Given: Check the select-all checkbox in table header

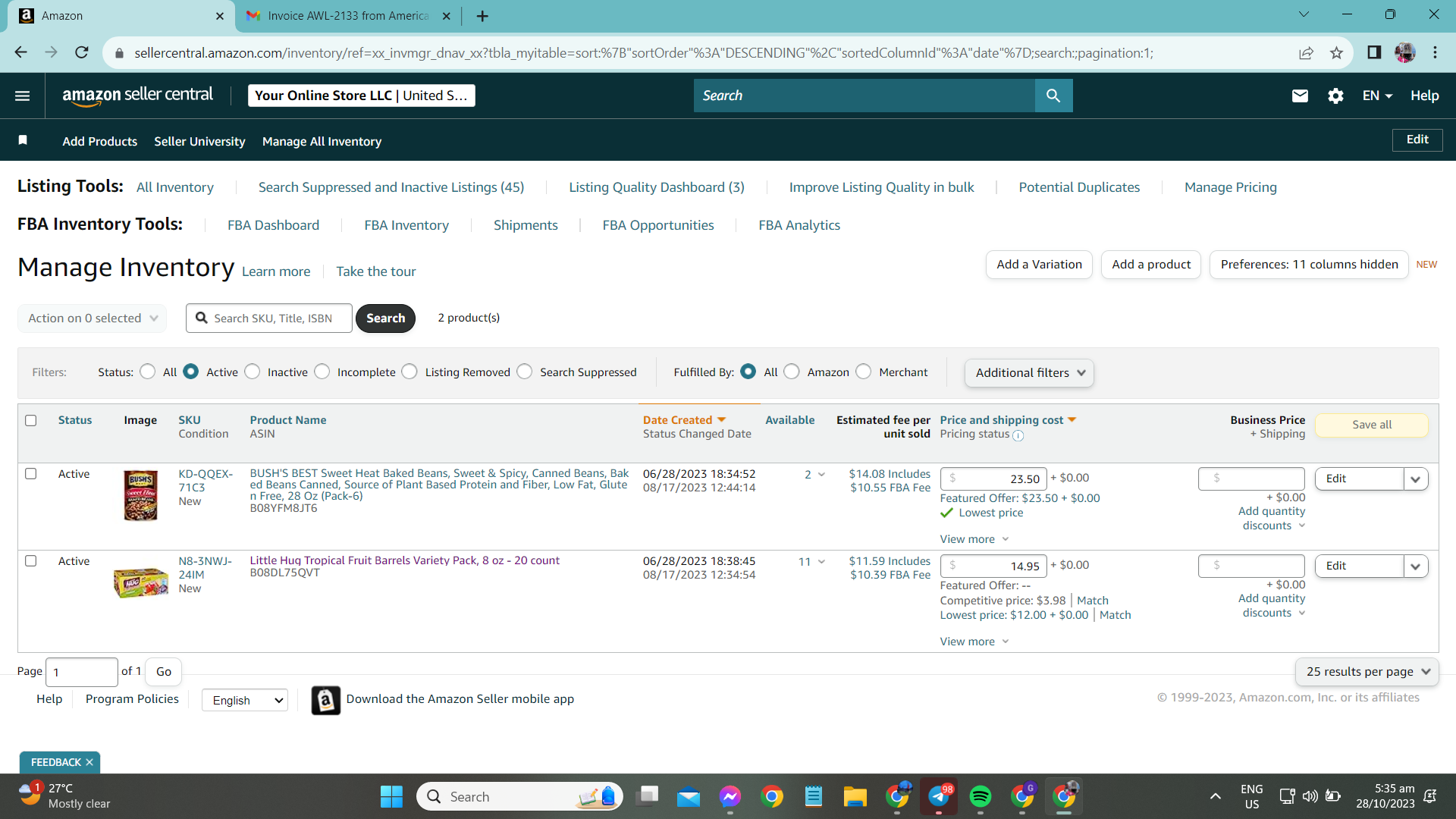Looking at the screenshot, I should tap(31, 420).
